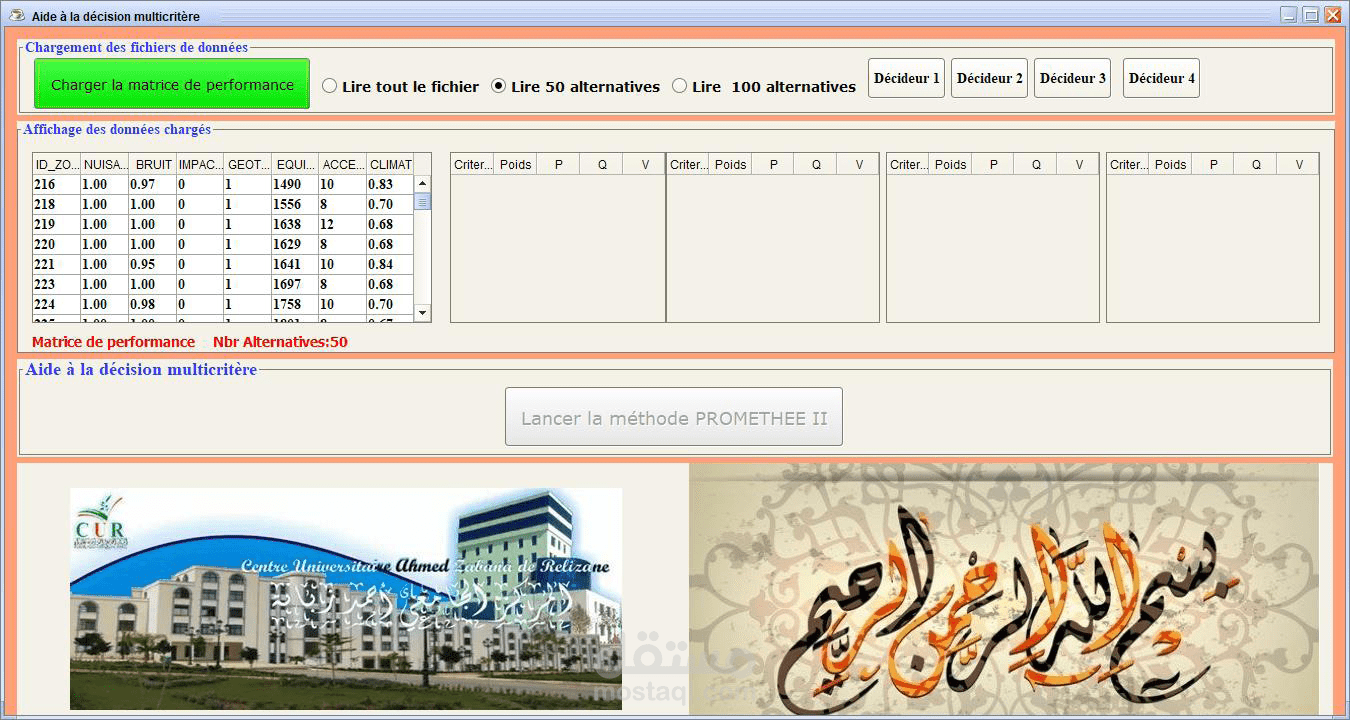Close the Aide à la décision window
The width and height of the screenshot is (1350, 720).
pos(1333,15)
